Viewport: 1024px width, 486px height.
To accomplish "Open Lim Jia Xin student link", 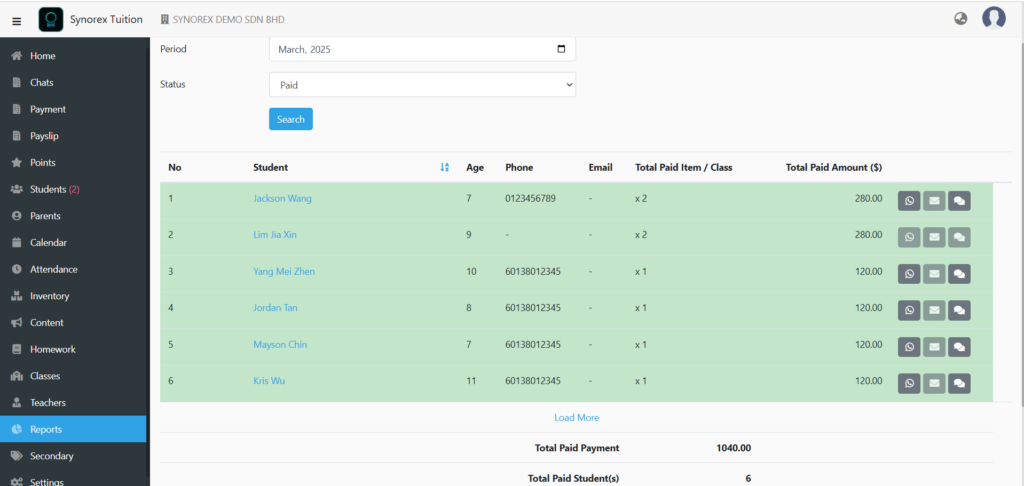I will coord(275,235).
